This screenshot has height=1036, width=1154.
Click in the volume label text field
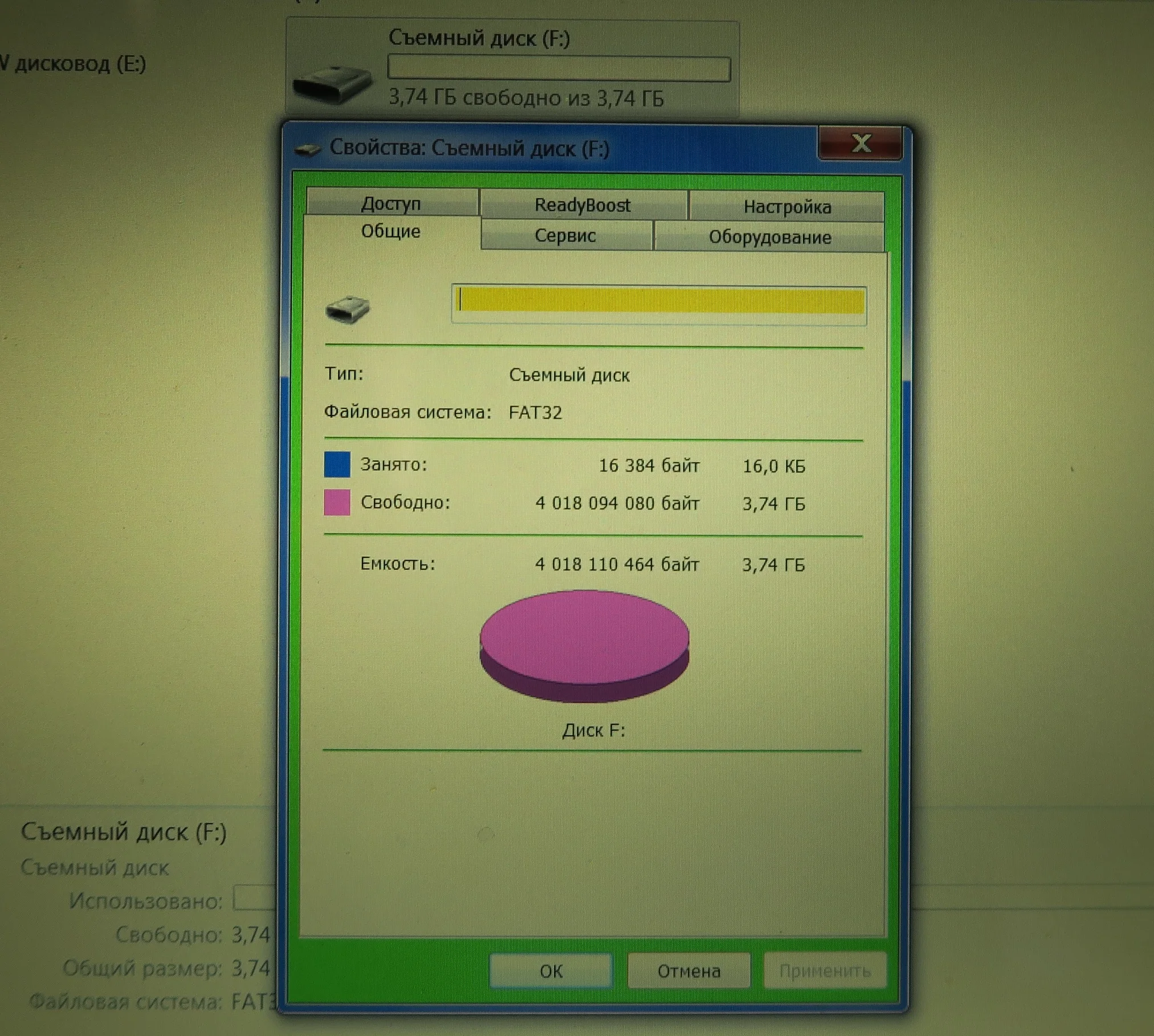(x=659, y=302)
